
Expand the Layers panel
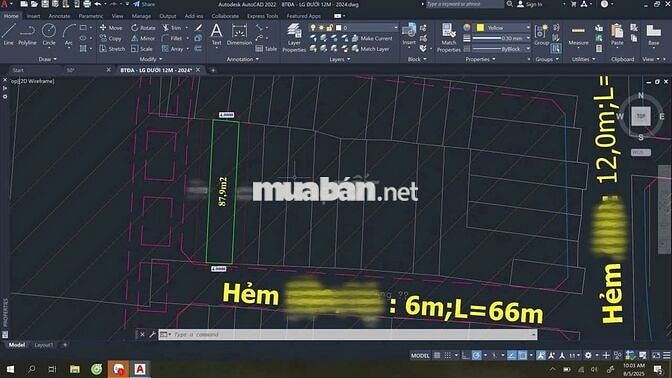[340, 59]
